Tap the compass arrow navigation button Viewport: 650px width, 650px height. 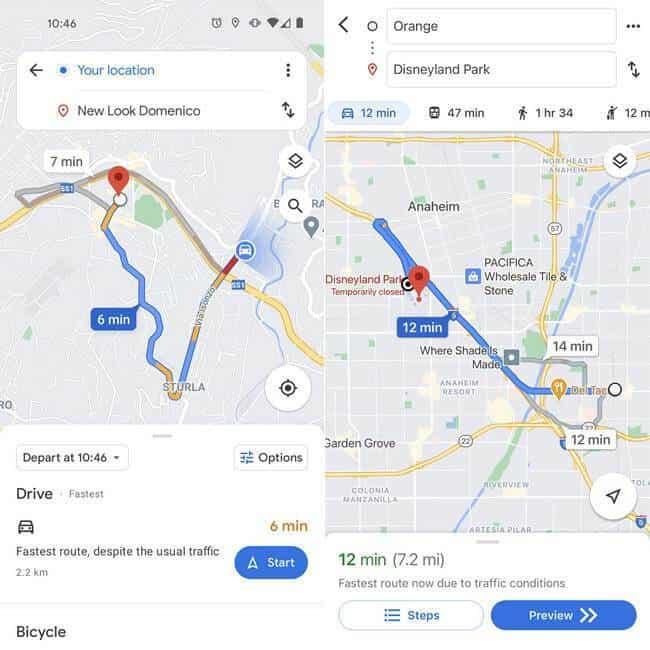pyautogui.click(x=613, y=496)
